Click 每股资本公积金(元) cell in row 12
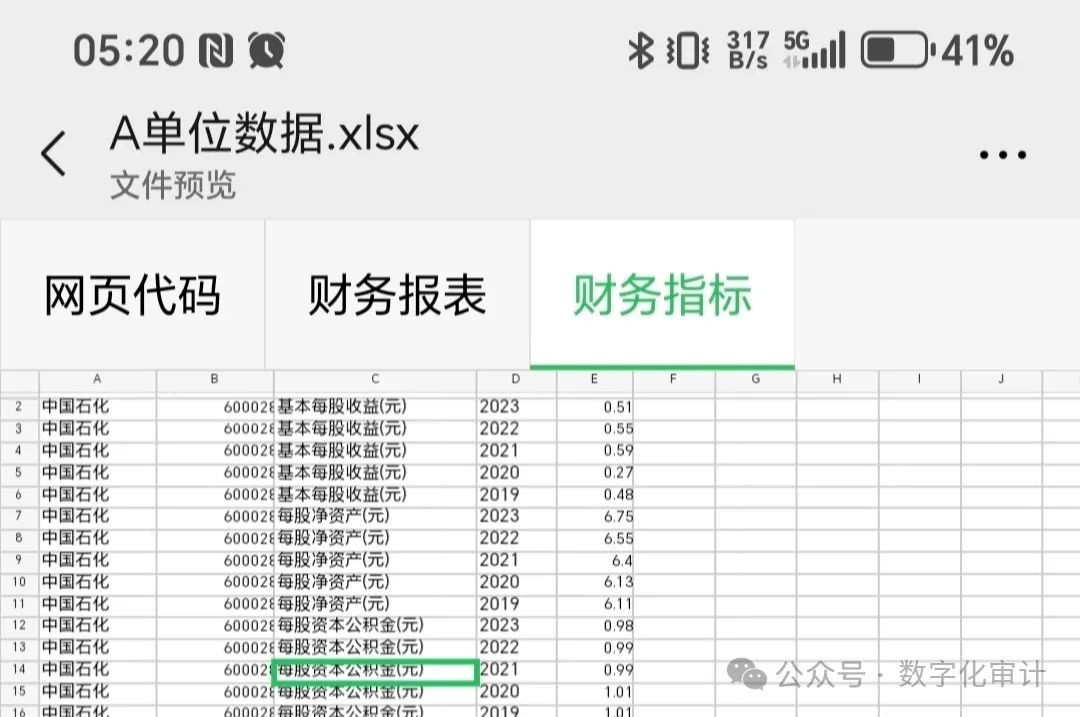Screen dimensions: 1080x717 point(375,625)
